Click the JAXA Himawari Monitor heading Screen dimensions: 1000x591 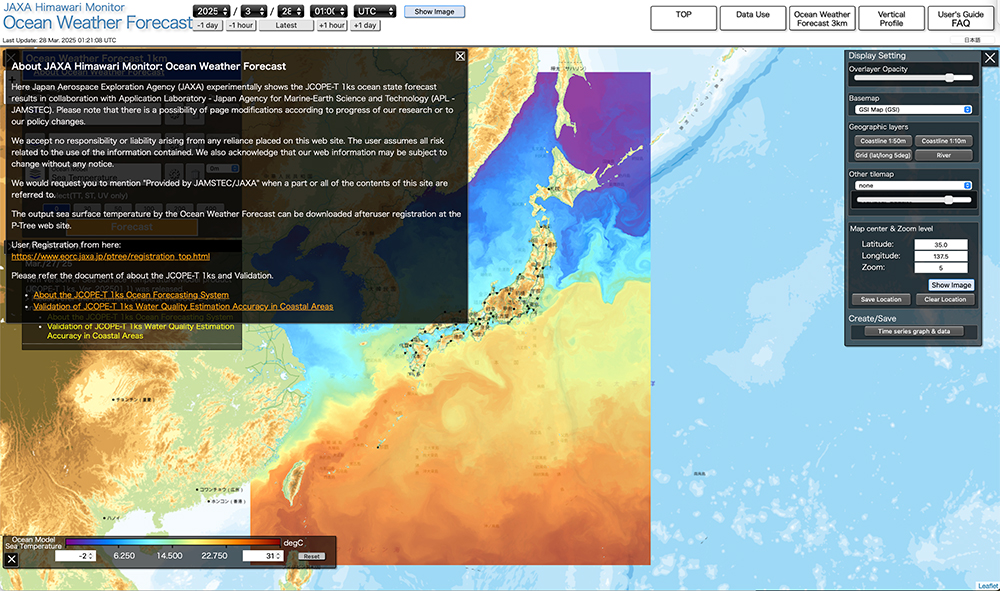(x=64, y=7)
